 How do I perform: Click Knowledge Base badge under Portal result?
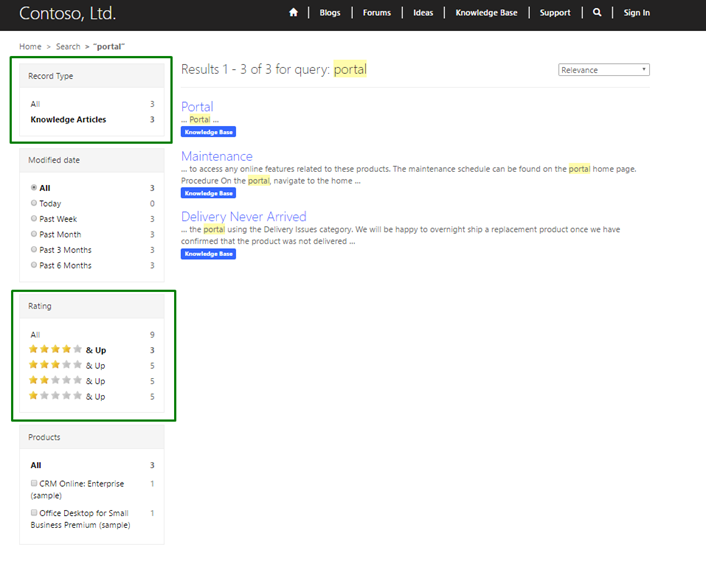click(x=208, y=132)
